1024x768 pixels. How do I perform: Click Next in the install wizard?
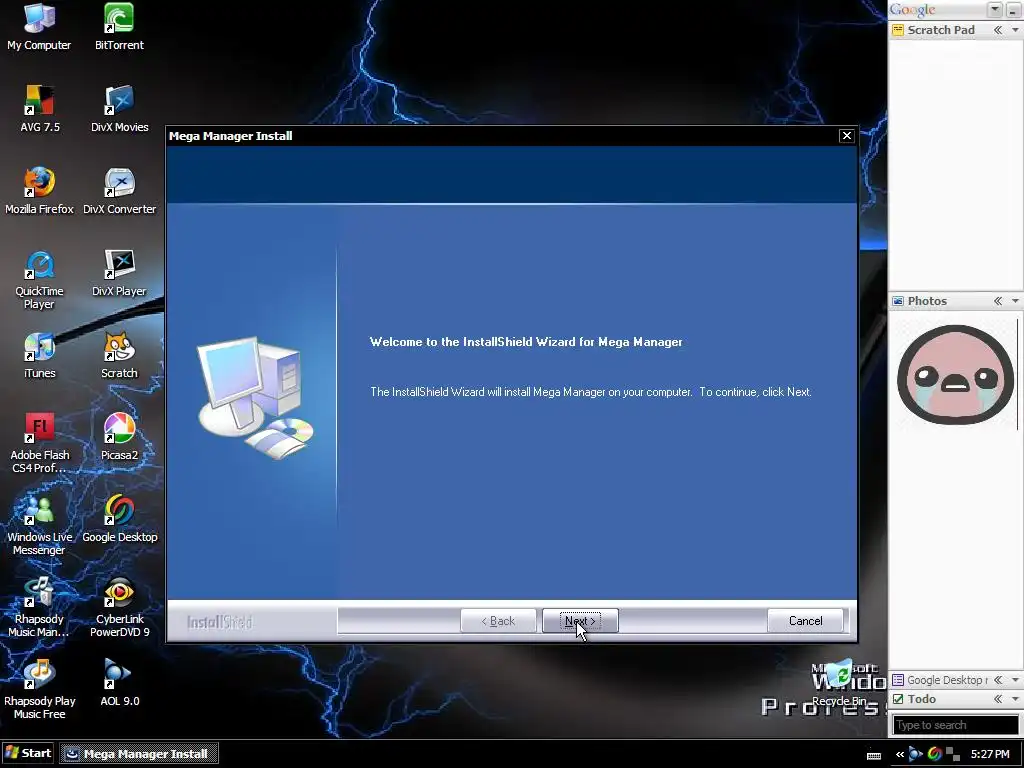[580, 620]
